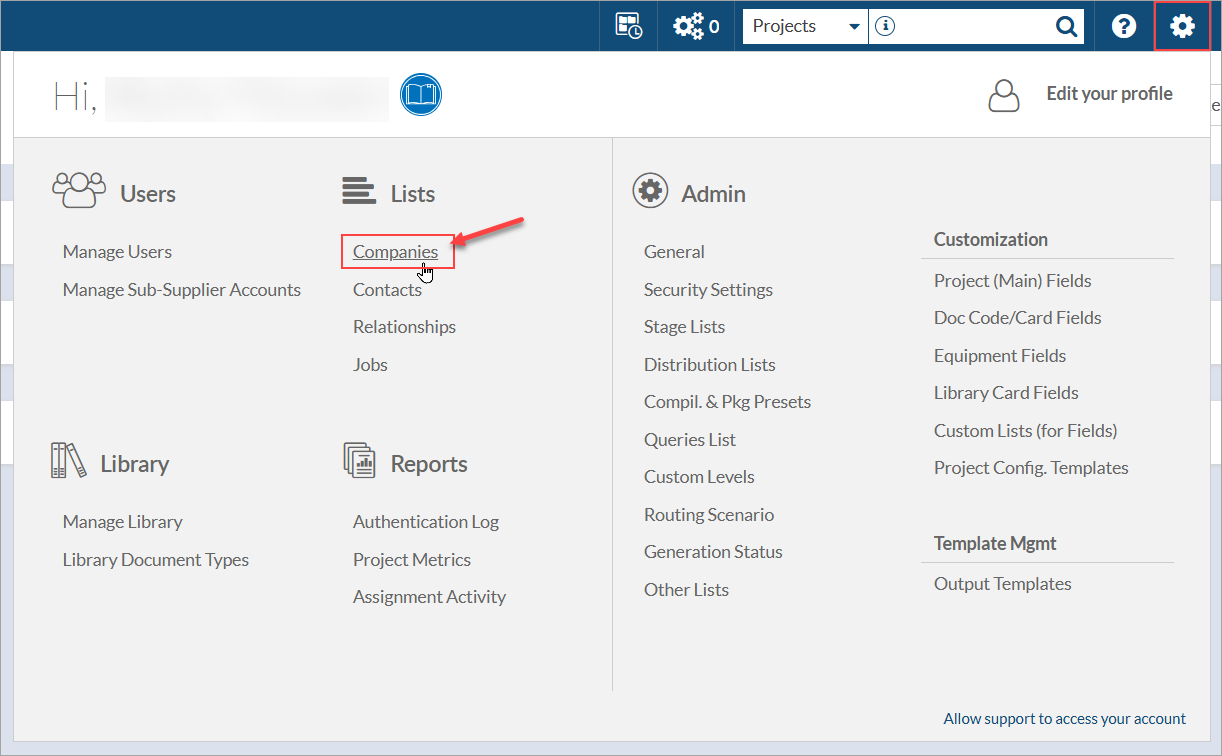Select Manage Users menu entry

[x=117, y=252]
